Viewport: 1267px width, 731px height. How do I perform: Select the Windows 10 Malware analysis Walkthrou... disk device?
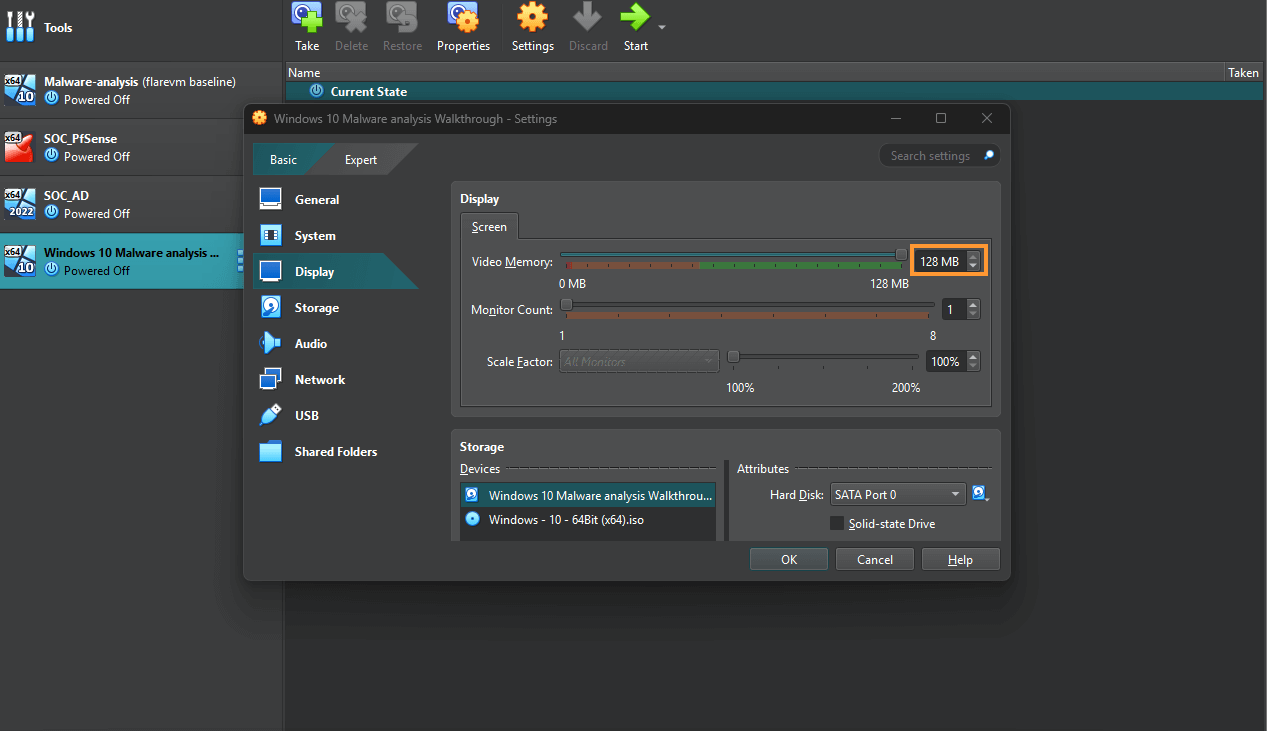pos(589,496)
